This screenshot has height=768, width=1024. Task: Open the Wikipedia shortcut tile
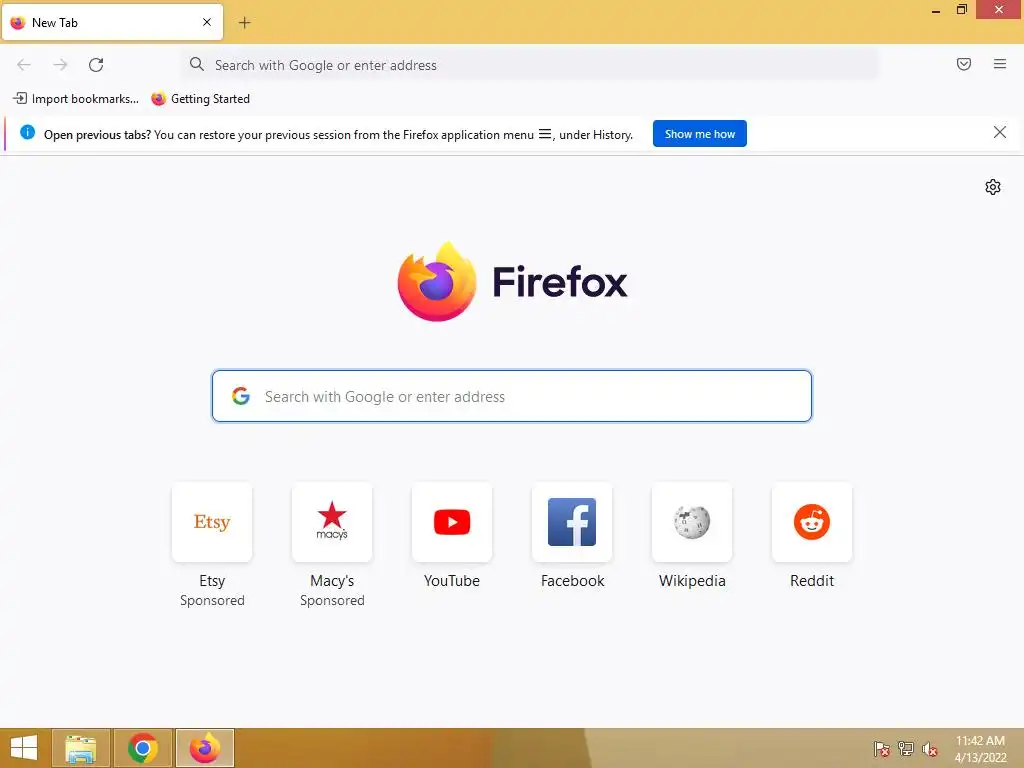[x=692, y=522]
